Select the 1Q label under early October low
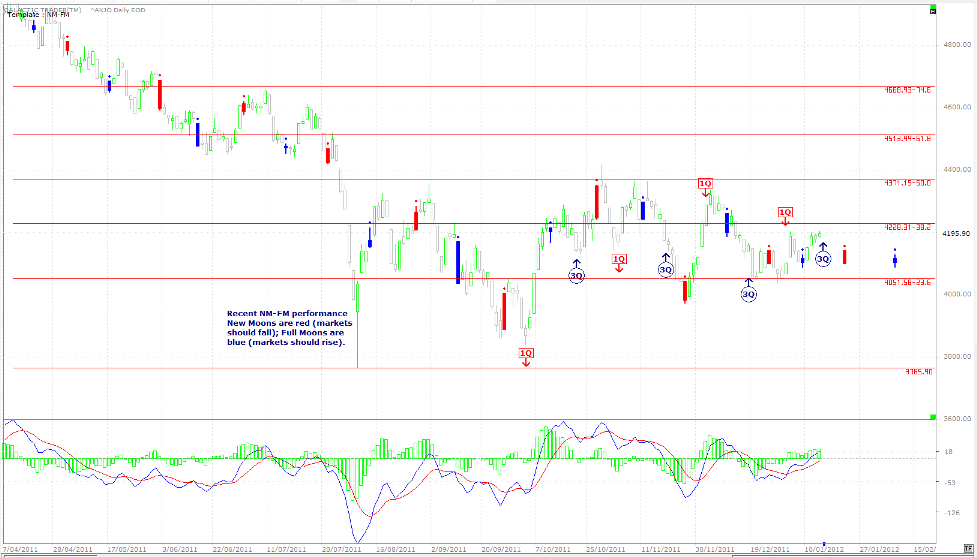977x557 pixels. [x=526, y=353]
